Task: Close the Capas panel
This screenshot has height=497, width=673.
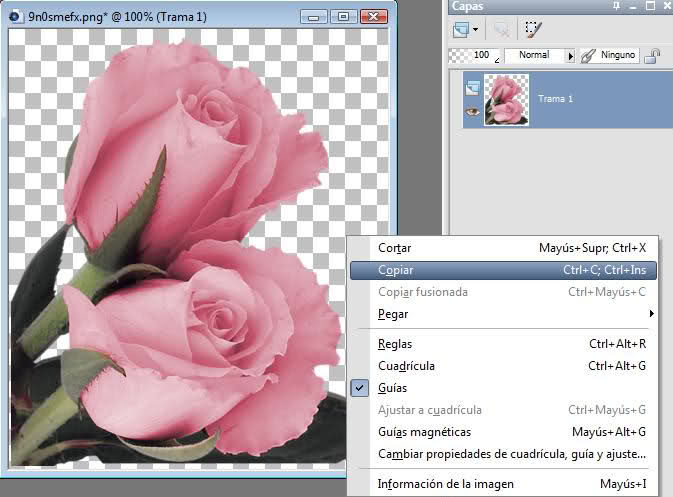Action: 668,6
